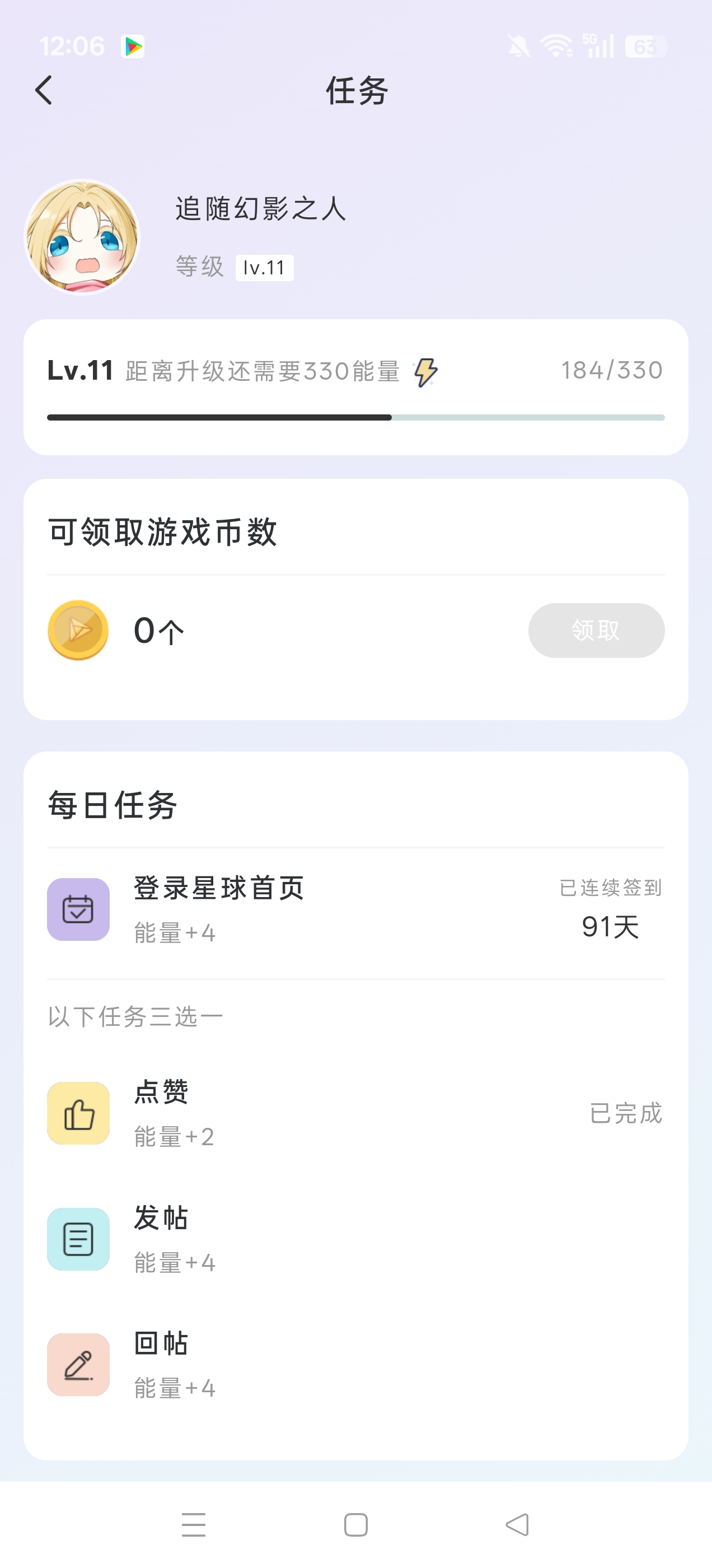Tap username 追随幻影之人
Viewport: 712px width, 1568px height.
click(260, 209)
